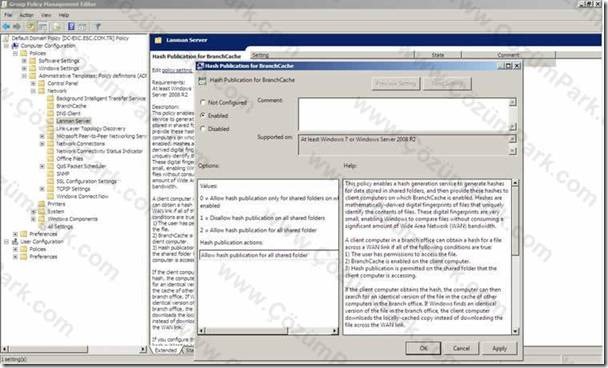The height and width of the screenshot is (368, 608).
Task: Click the Apply button
Action: 499,348
